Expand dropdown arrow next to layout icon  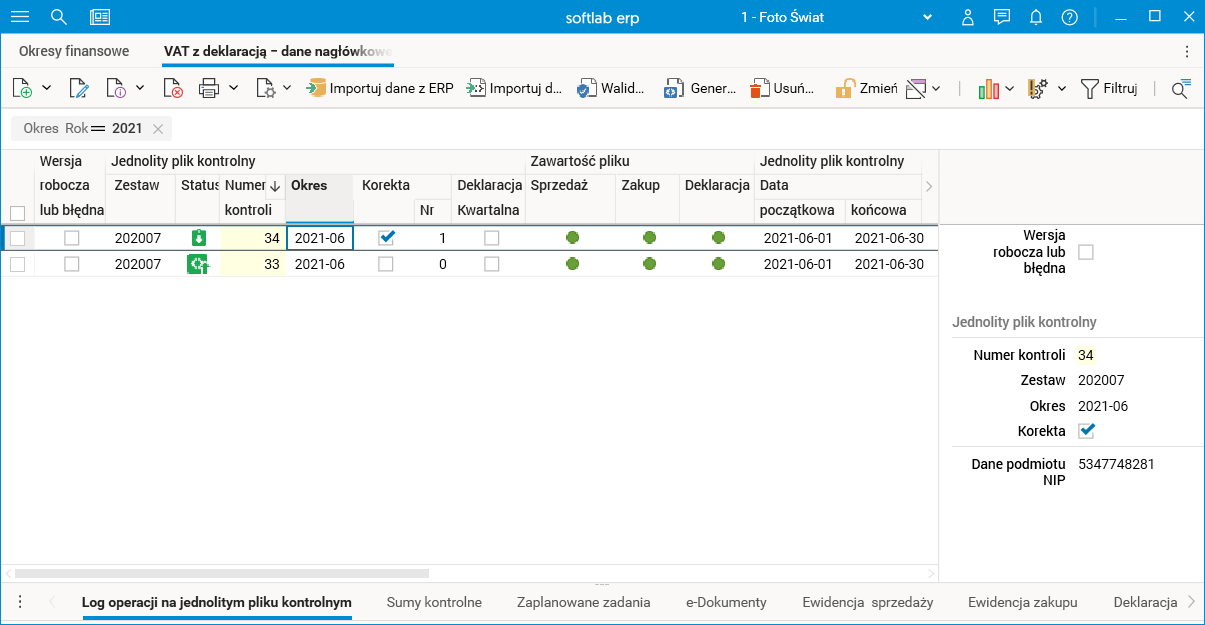[936, 88]
